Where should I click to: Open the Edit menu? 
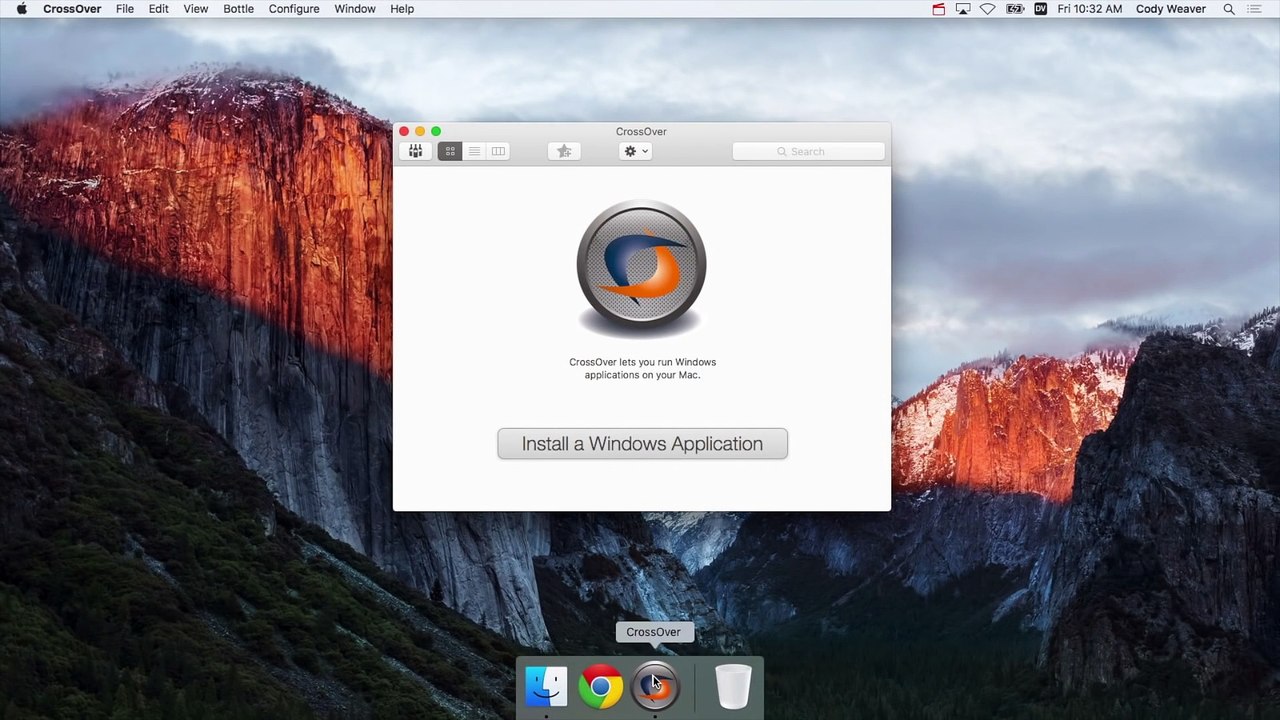tap(158, 9)
